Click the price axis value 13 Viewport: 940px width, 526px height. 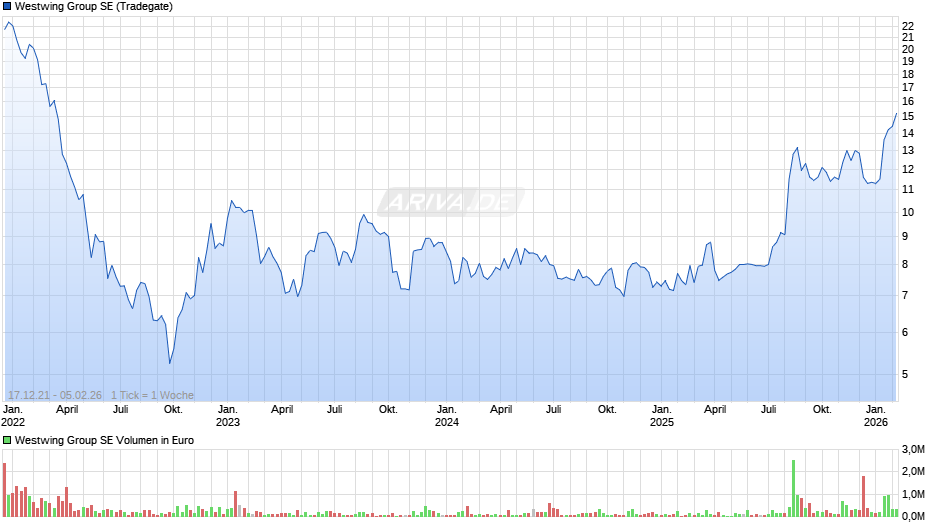click(908, 151)
